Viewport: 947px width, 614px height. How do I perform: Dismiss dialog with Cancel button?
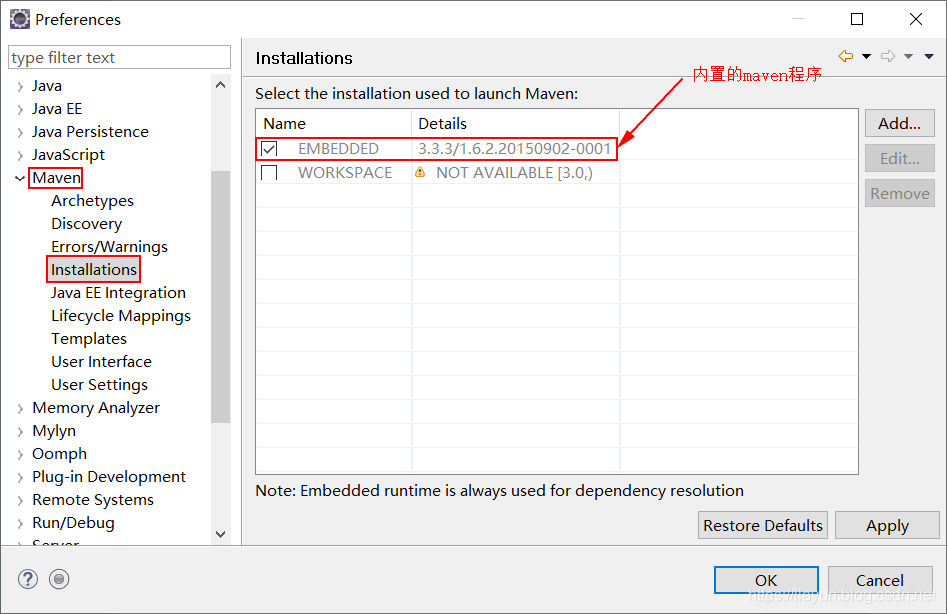point(880,580)
